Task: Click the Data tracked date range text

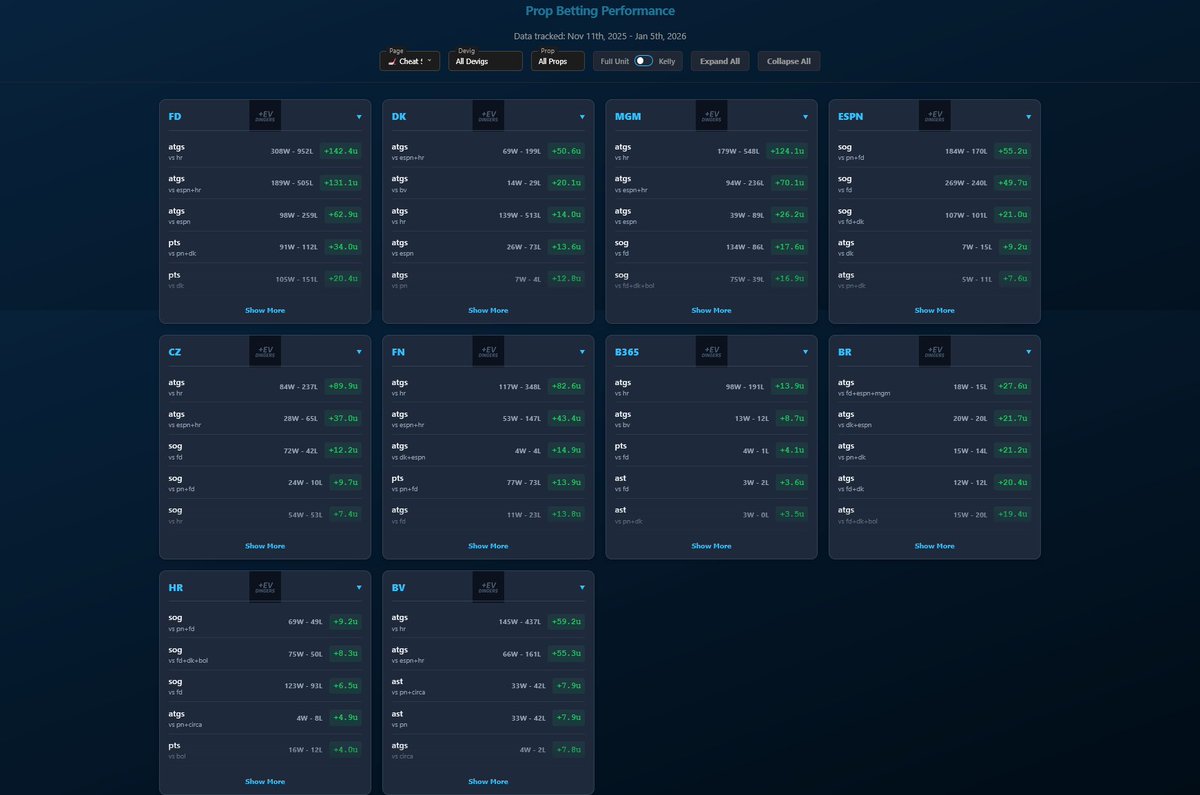Action: click(600, 36)
